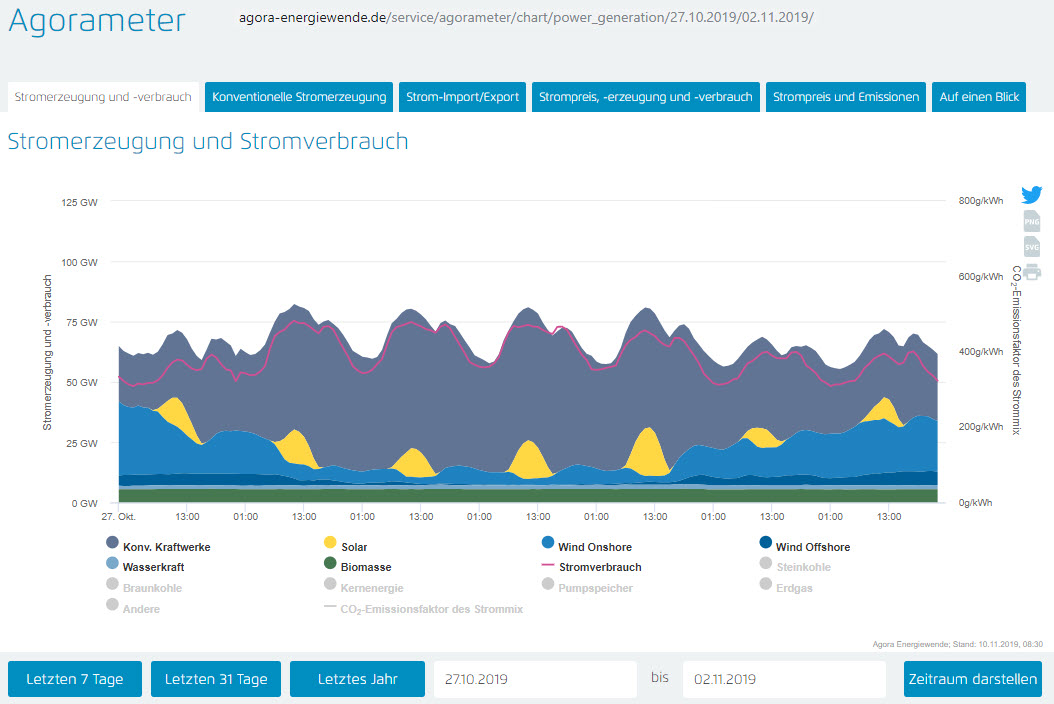Click end date field 02.11.2019
The height and width of the screenshot is (704, 1054).
click(x=784, y=679)
